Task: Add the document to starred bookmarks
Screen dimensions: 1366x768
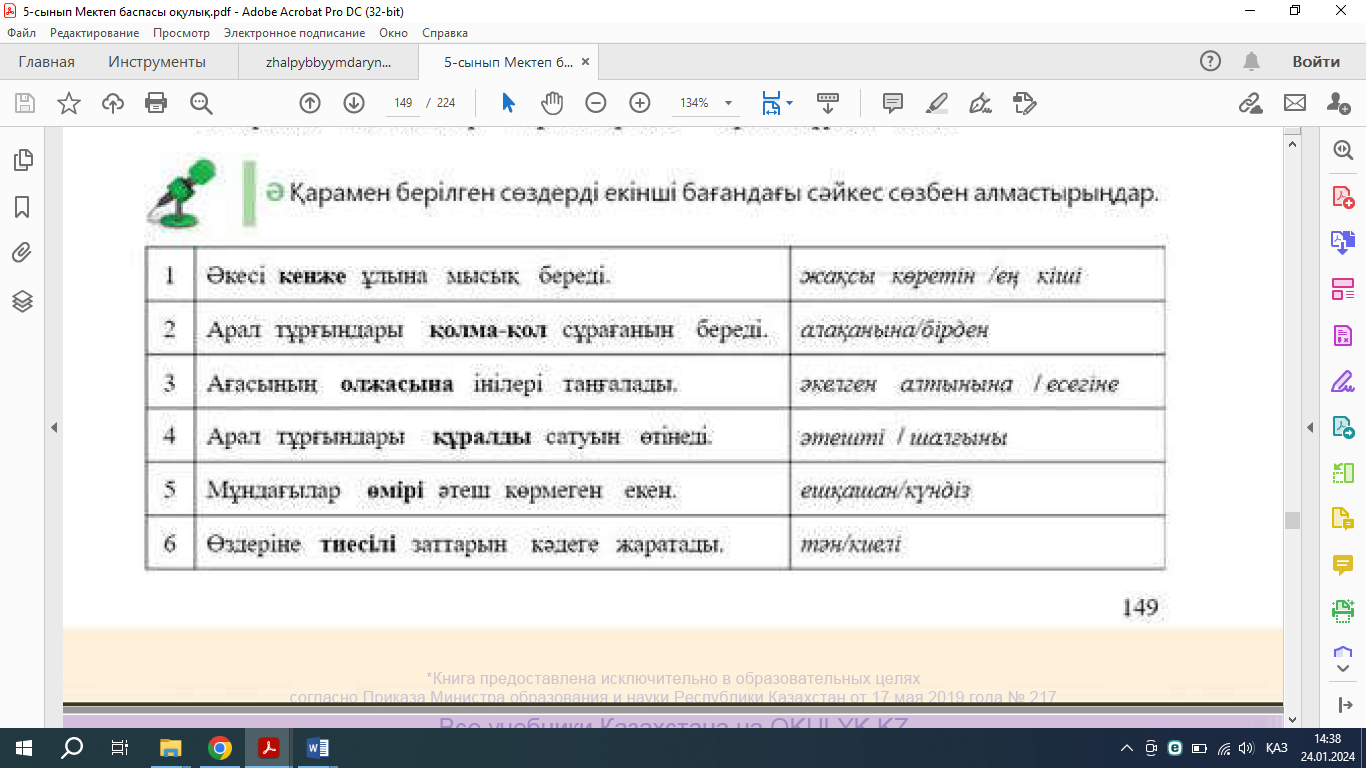Action: (68, 103)
